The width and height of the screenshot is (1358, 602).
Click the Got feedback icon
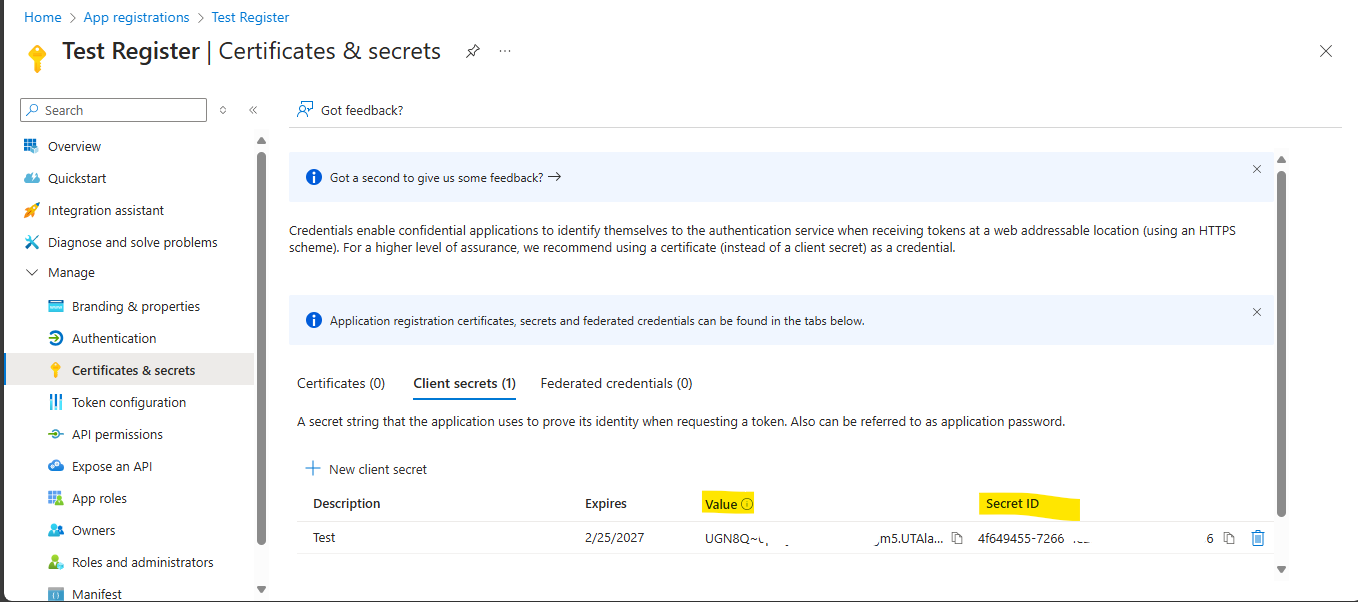tap(303, 110)
